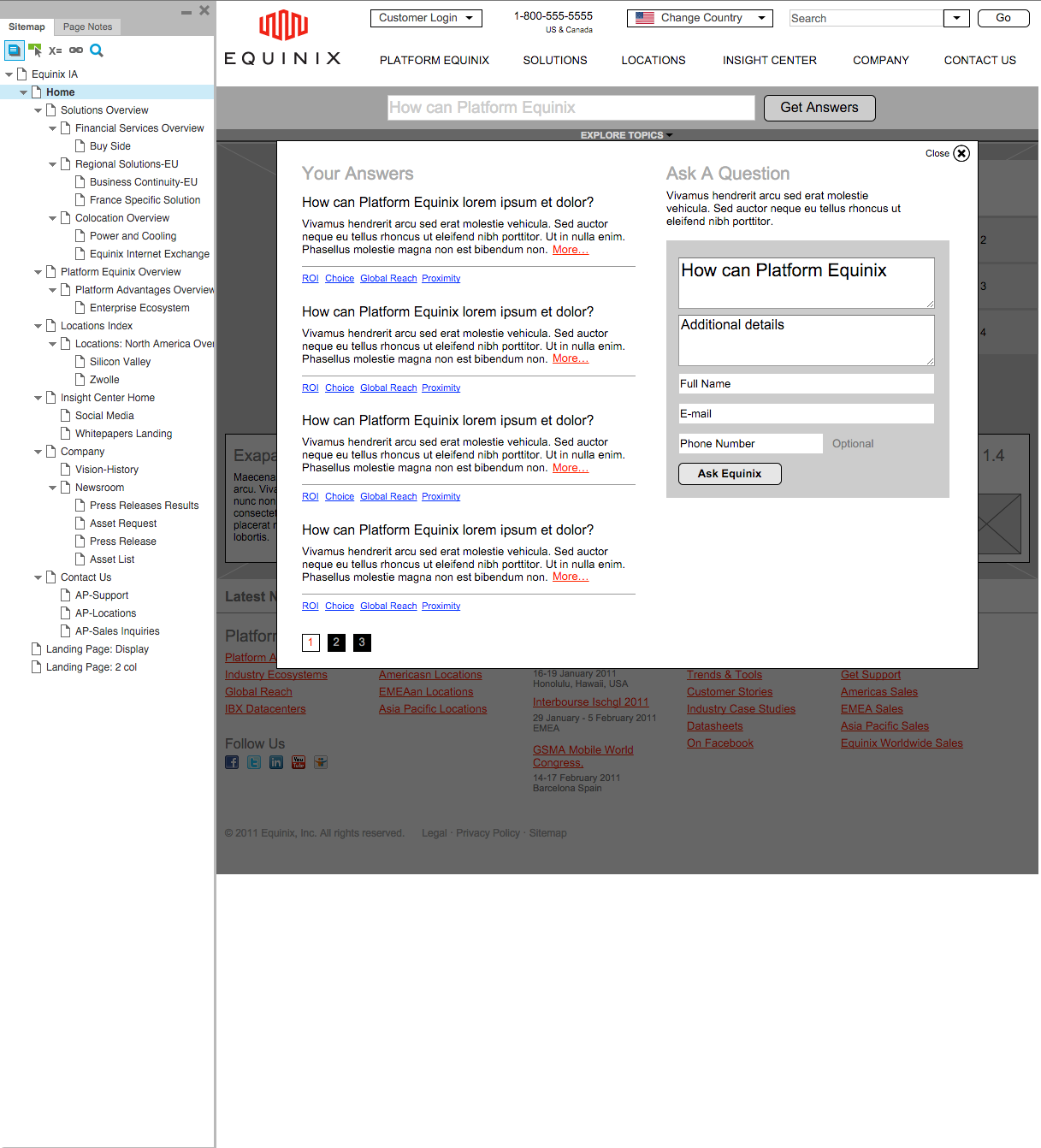Click the red Equinix logo
The image size is (1041, 1148).
click(283, 25)
